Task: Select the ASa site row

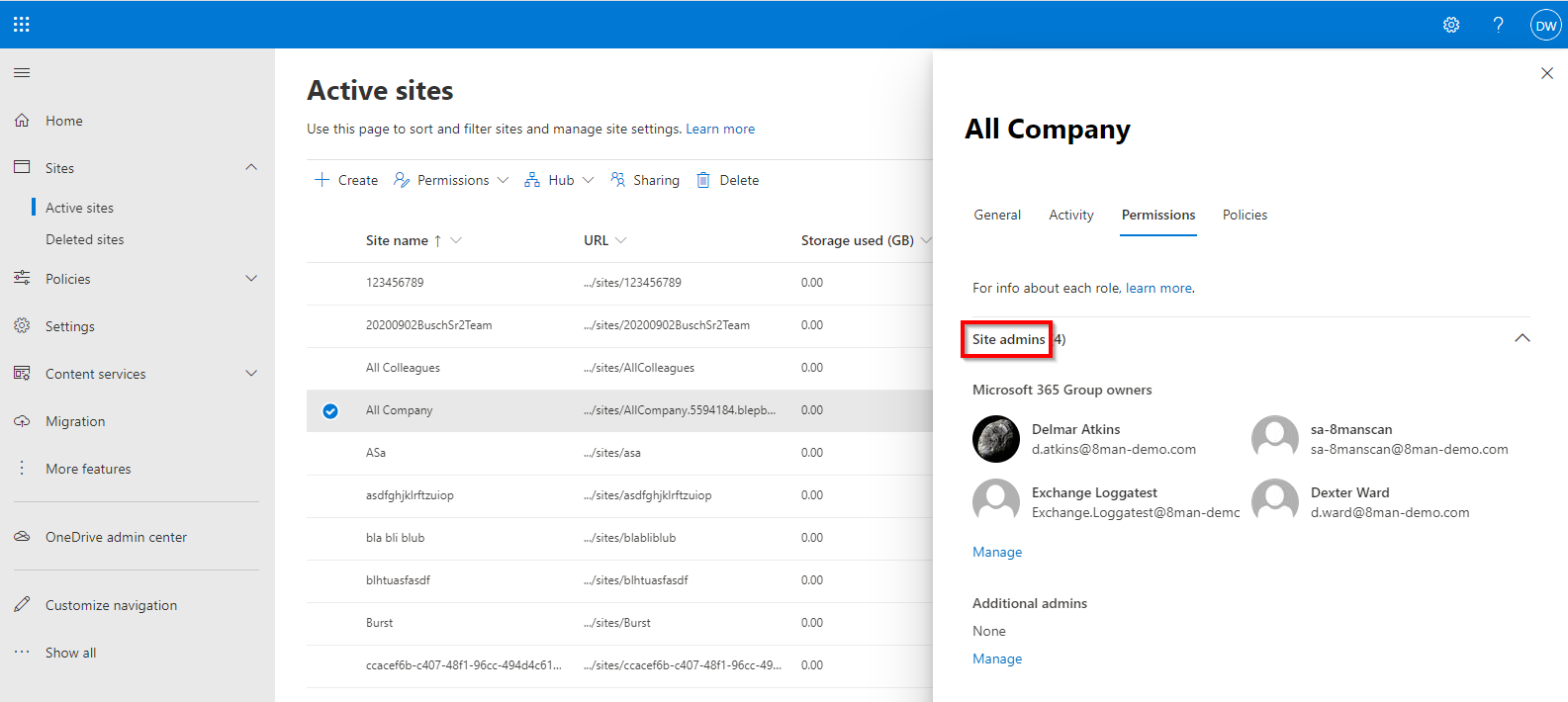Action: (x=619, y=453)
